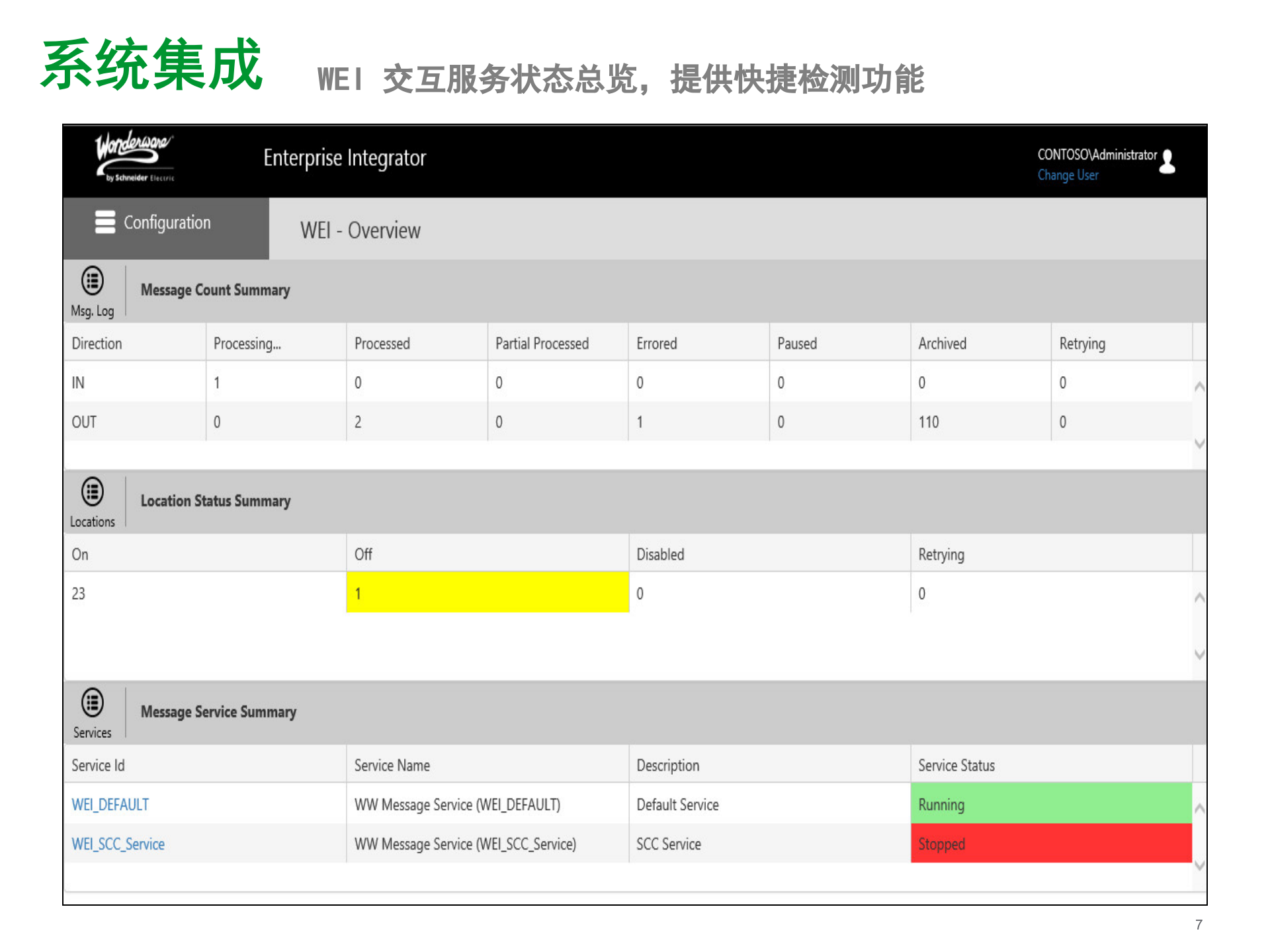1270x952 pixels.
Task: Select the yellow highlighted Off count cell
Action: 487,593
